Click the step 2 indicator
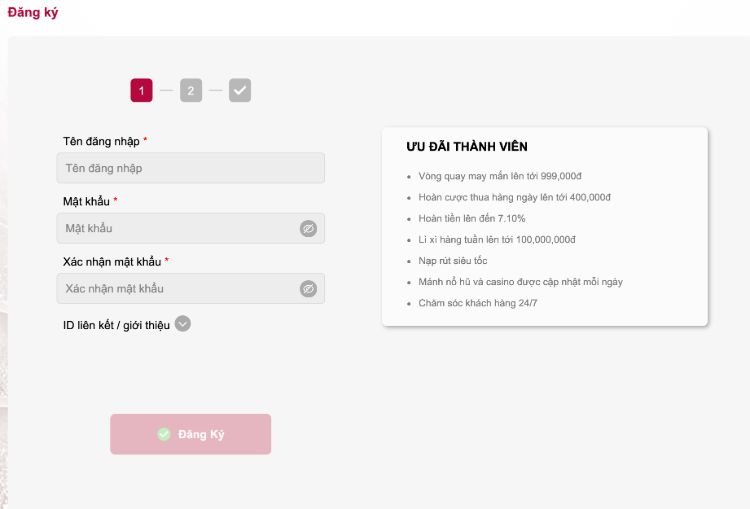 pos(191,91)
